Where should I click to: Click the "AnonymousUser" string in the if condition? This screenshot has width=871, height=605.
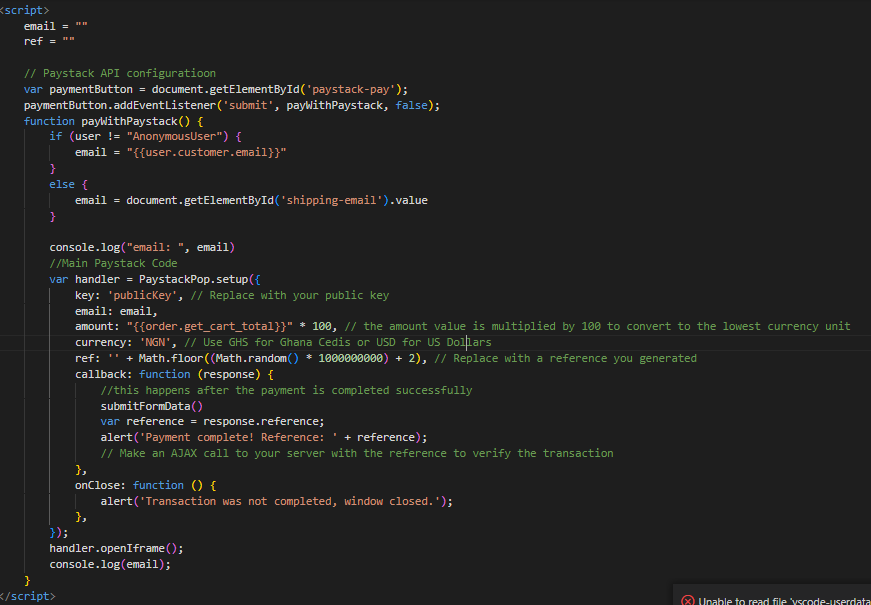pos(174,137)
